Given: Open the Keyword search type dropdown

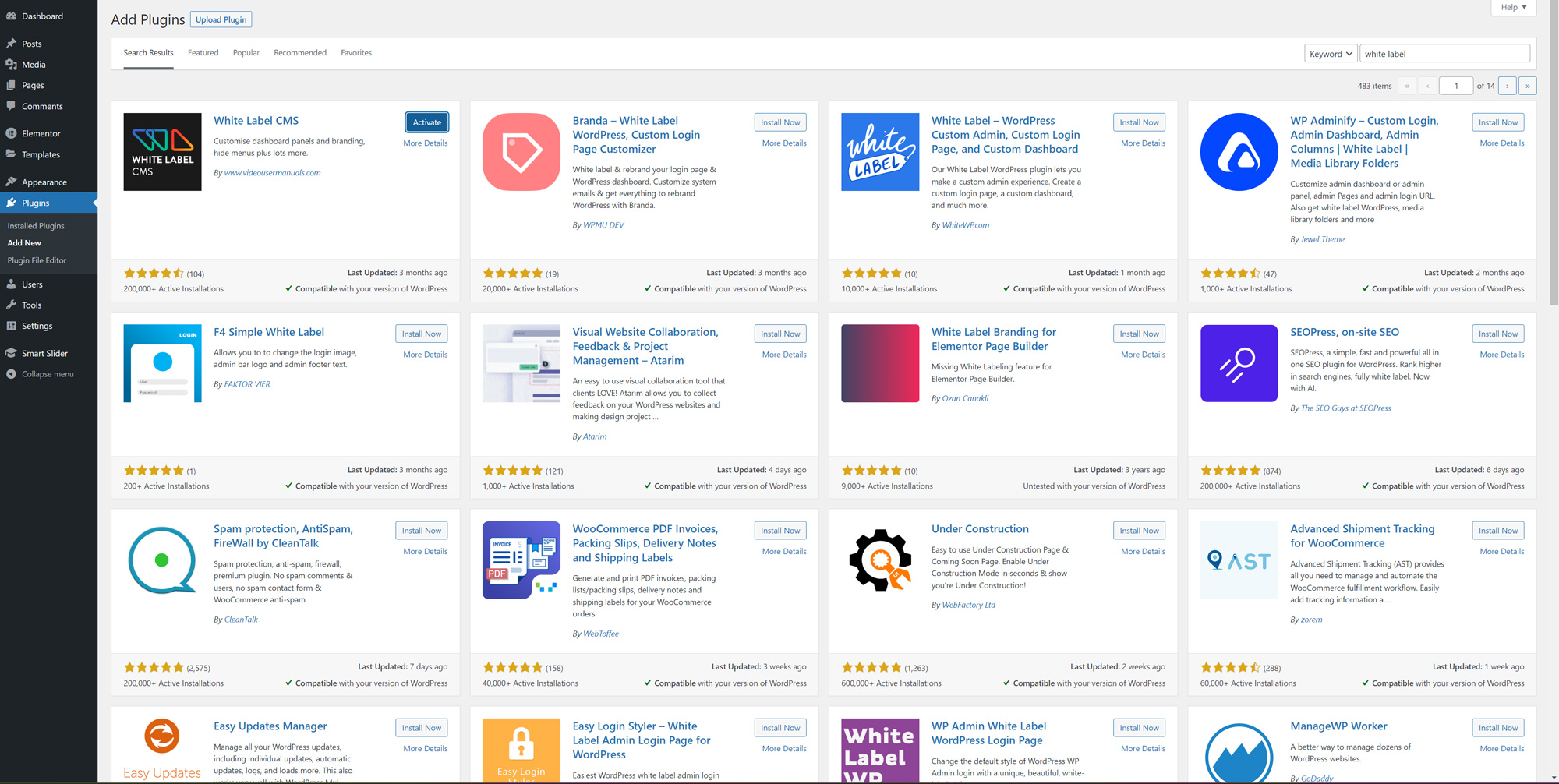Looking at the screenshot, I should tap(1331, 54).
